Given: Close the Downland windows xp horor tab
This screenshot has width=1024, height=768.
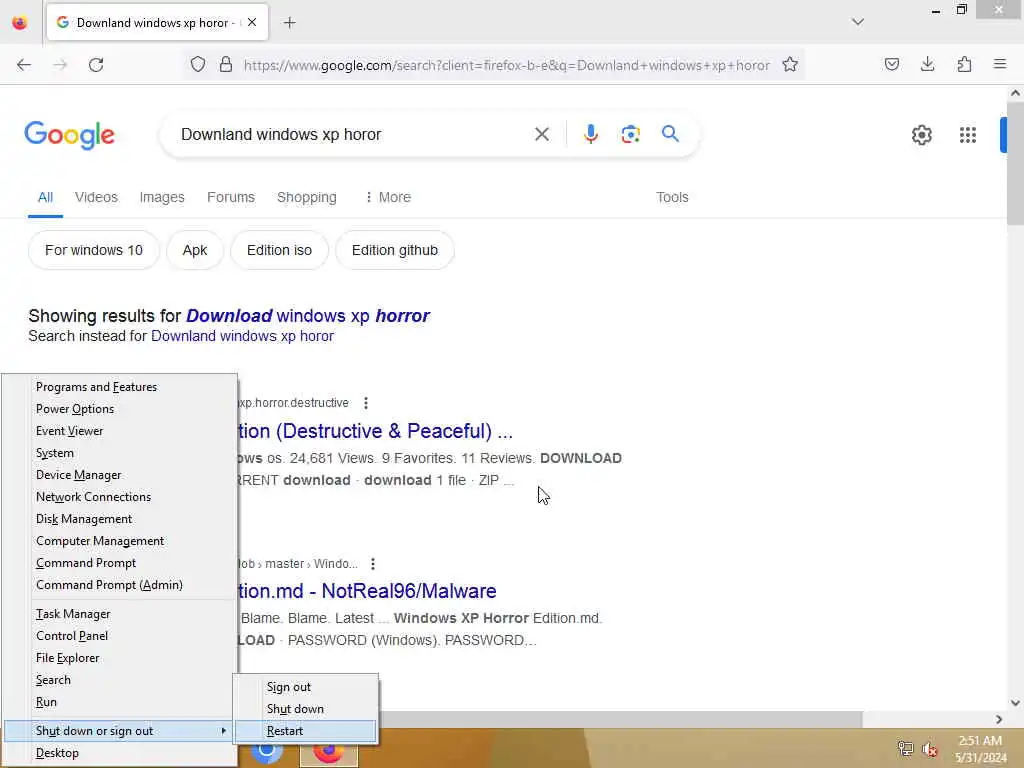Looking at the screenshot, I should (x=251, y=23).
